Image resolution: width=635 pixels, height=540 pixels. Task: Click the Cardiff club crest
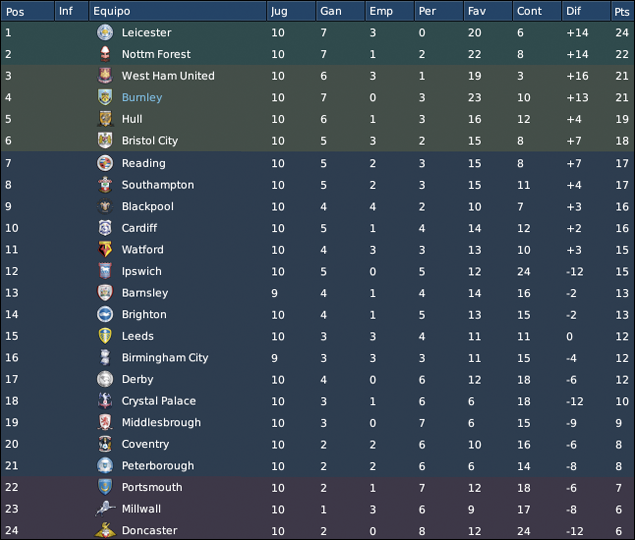105,228
